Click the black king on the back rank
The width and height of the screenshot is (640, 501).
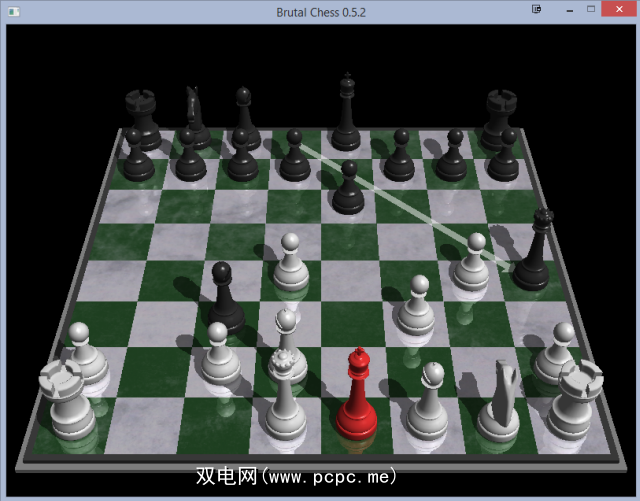pyautogui.click(x=346, y=112)
